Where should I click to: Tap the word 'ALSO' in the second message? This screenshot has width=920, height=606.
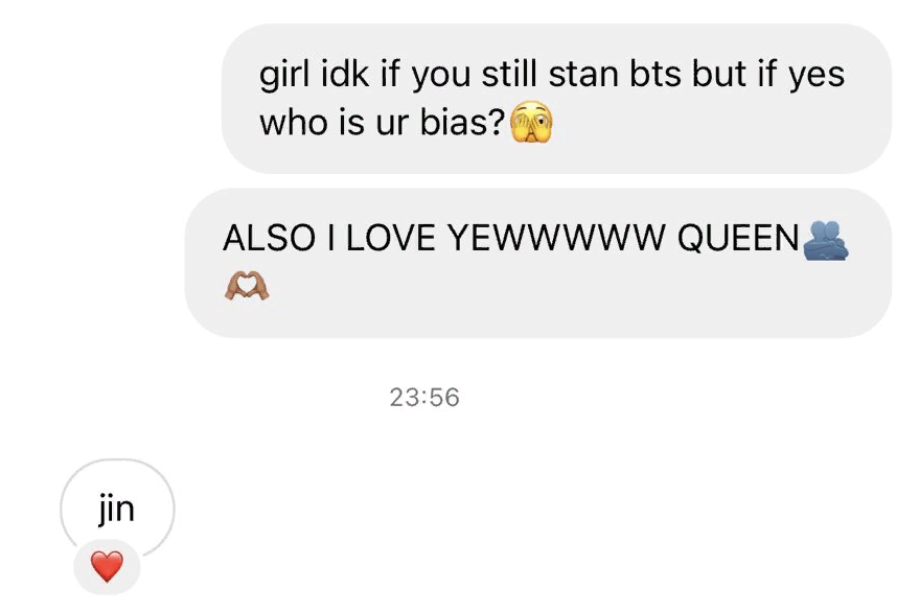coord(269,238)
